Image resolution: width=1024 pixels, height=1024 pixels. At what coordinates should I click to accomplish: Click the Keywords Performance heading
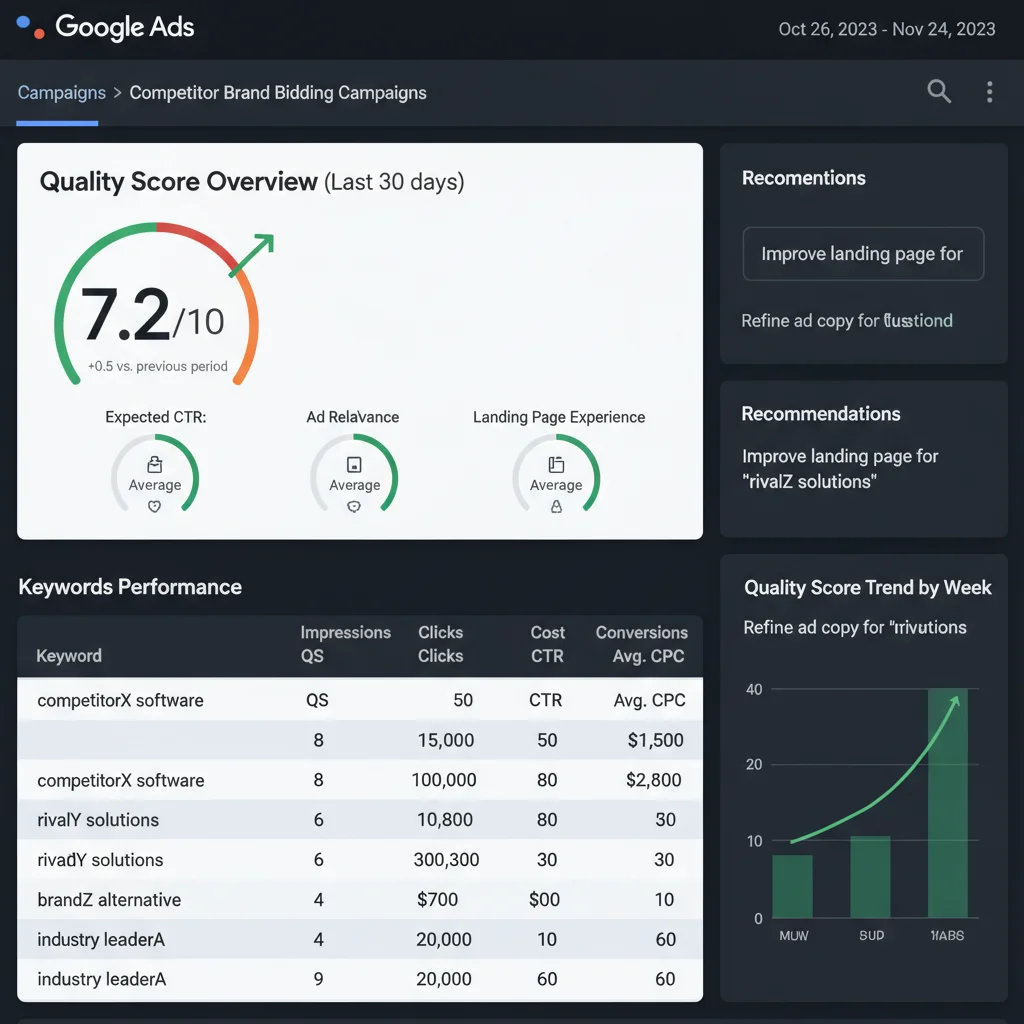click(x=130, y=586)
